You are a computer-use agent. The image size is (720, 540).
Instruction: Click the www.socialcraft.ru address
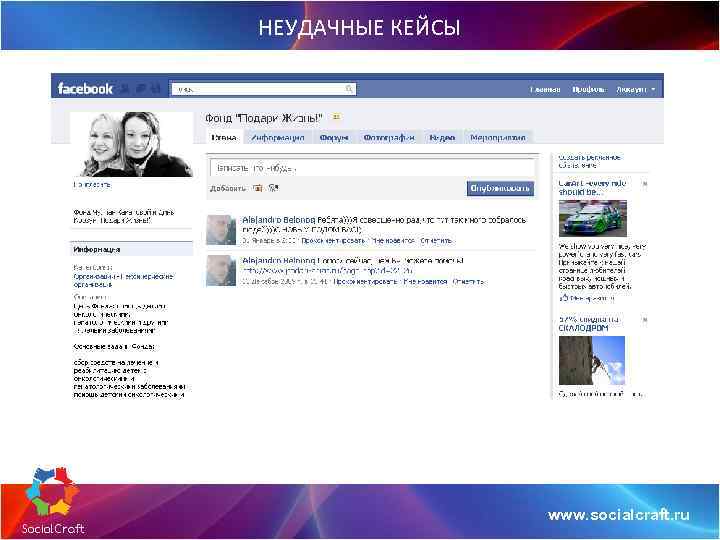click(618, 515)
